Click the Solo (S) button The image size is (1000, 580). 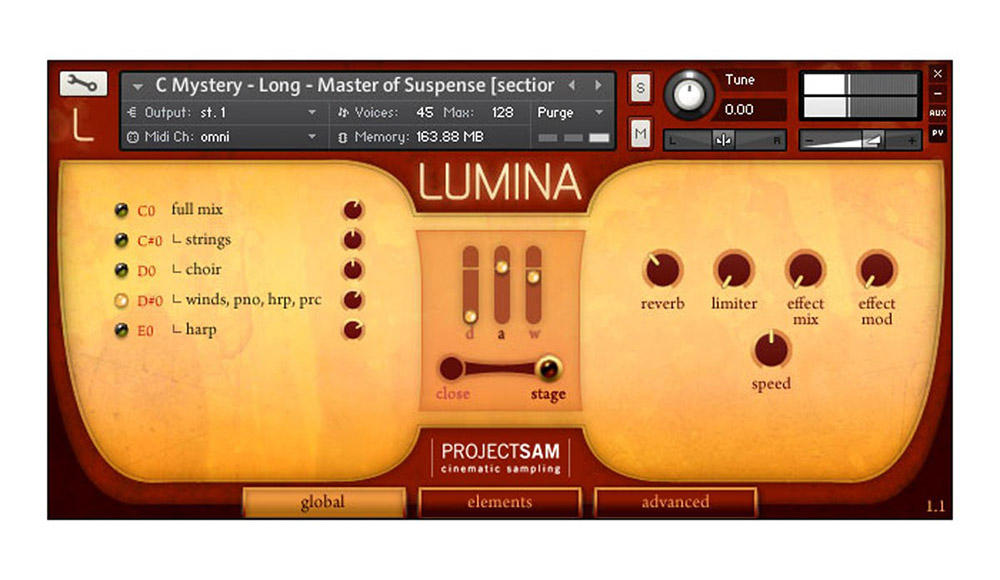coord(640,88)
